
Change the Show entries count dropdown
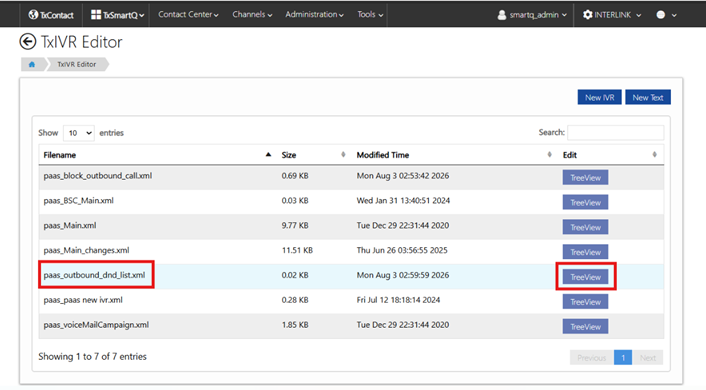point(79,133)
